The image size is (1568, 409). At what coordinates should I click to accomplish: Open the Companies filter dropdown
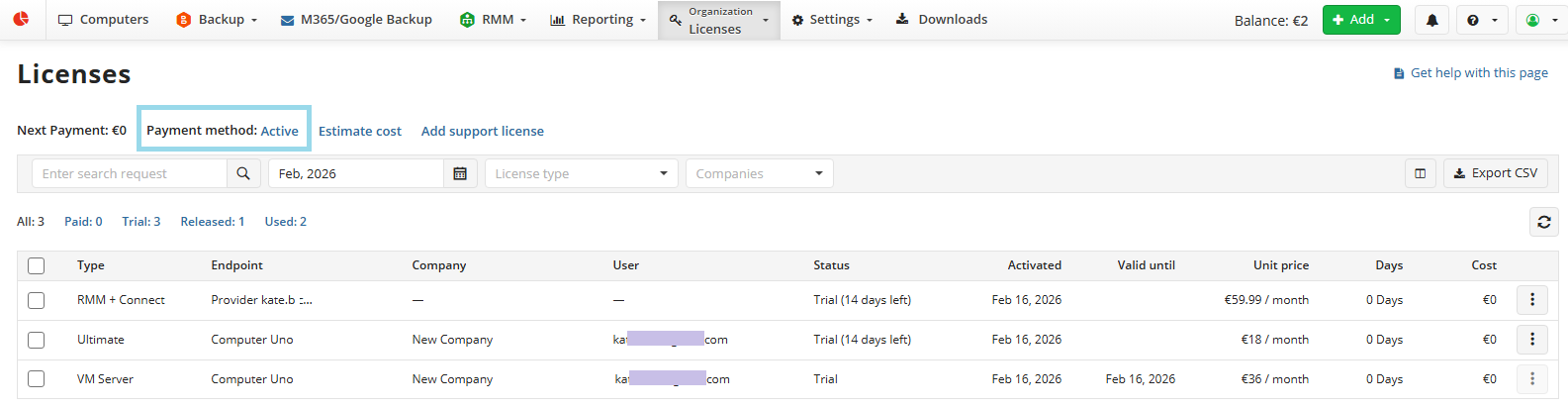(759, 173)
